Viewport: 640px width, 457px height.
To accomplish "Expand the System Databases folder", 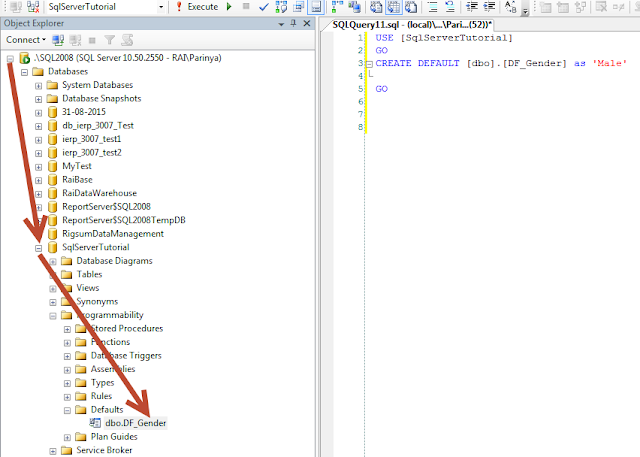I will coord(38,86).
